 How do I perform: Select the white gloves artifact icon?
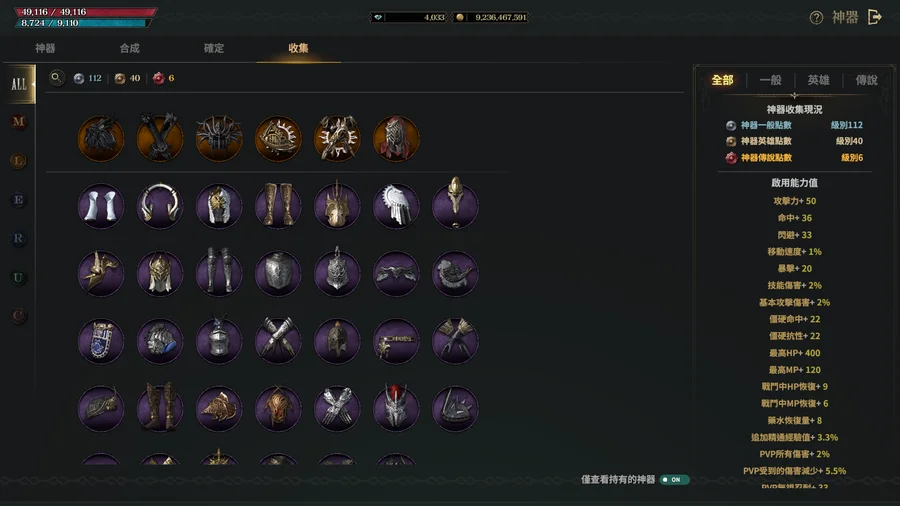point(100,206)
